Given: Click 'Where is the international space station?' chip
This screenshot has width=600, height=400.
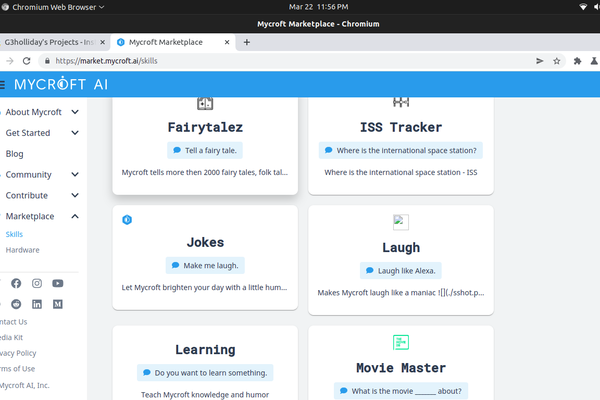Looking at the screenshot, I should (401, 150).
